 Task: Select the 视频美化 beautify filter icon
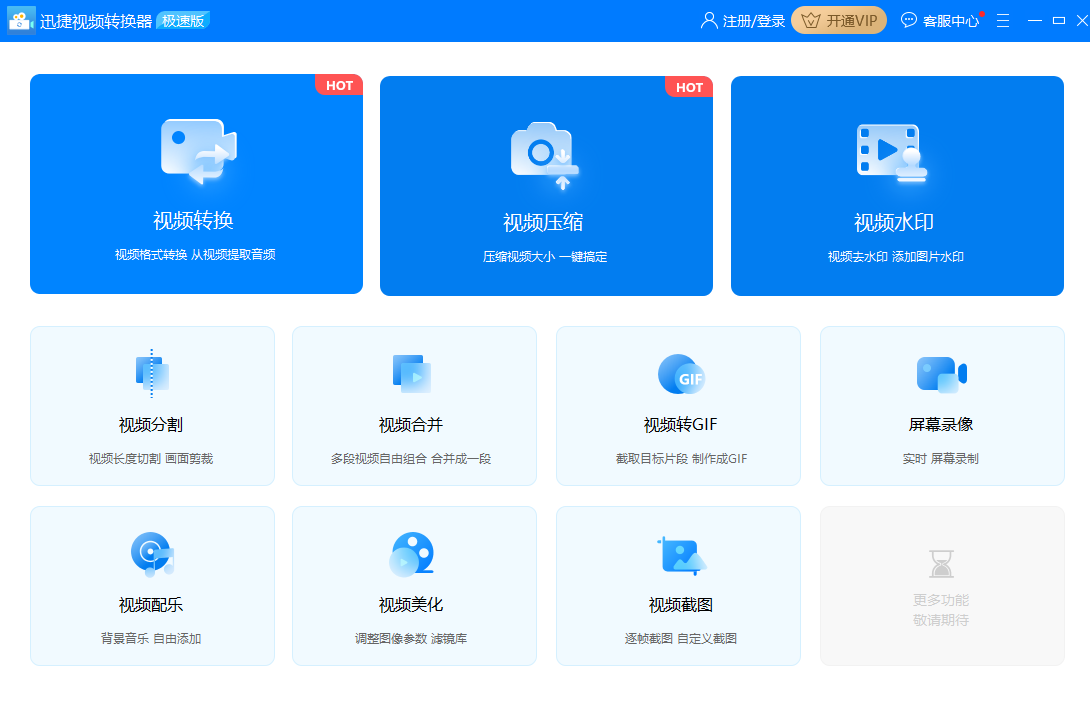(x=414, y=551)
